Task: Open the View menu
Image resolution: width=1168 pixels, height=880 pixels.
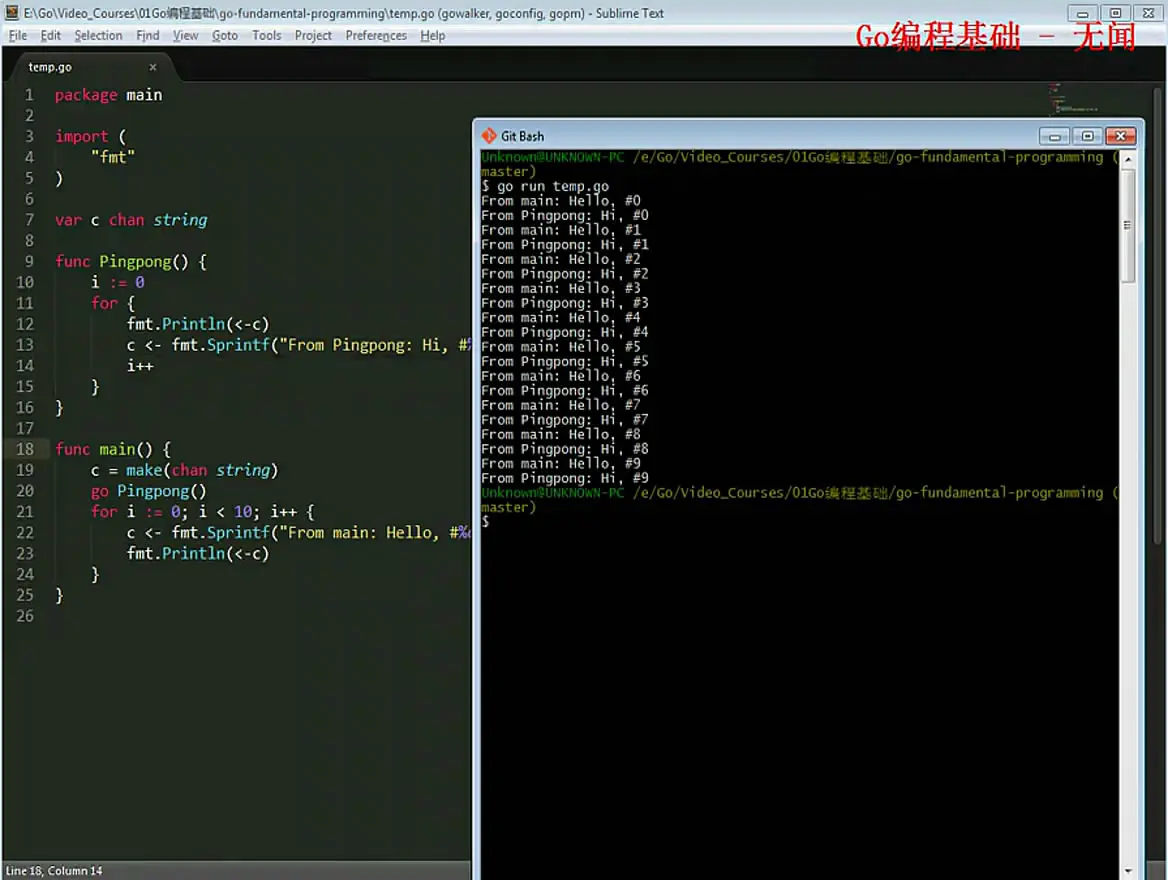Action: (x=185, y=36)
